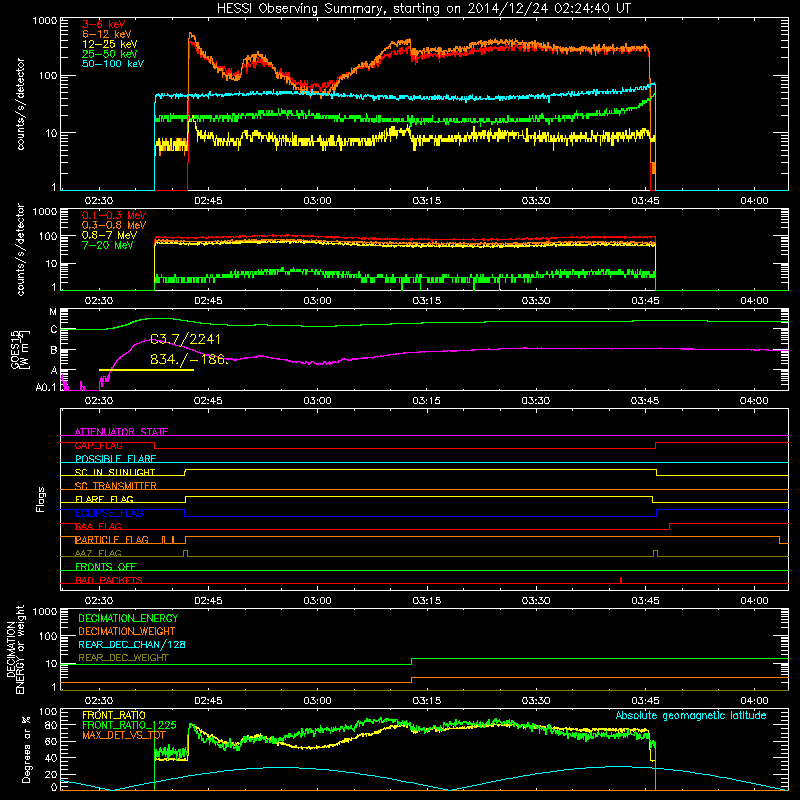Click the yellow flare-interval bar in GOES panel
This screenshot has width=800, height=800.
click(146, 370)
